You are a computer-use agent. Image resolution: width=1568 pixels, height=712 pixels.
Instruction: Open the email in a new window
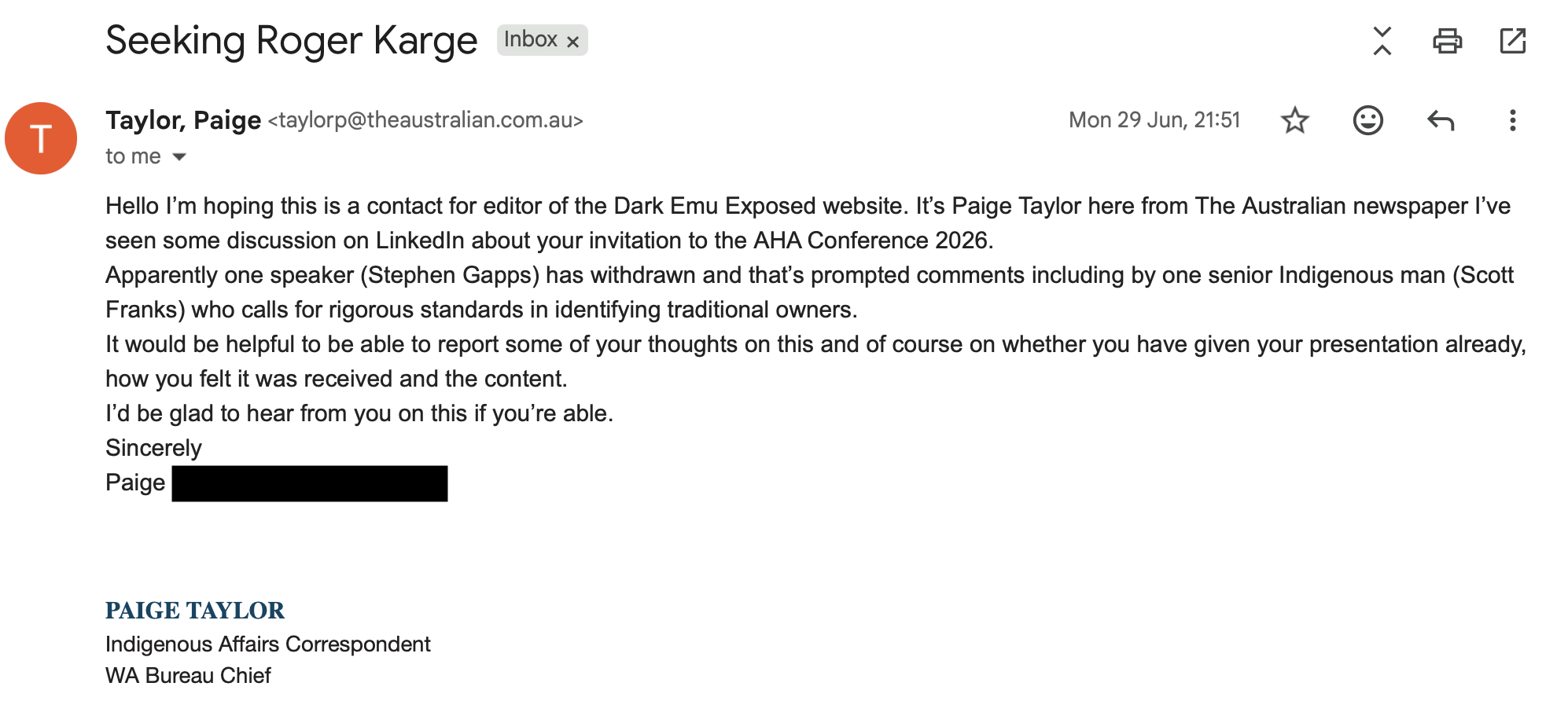coord(1512,41)
